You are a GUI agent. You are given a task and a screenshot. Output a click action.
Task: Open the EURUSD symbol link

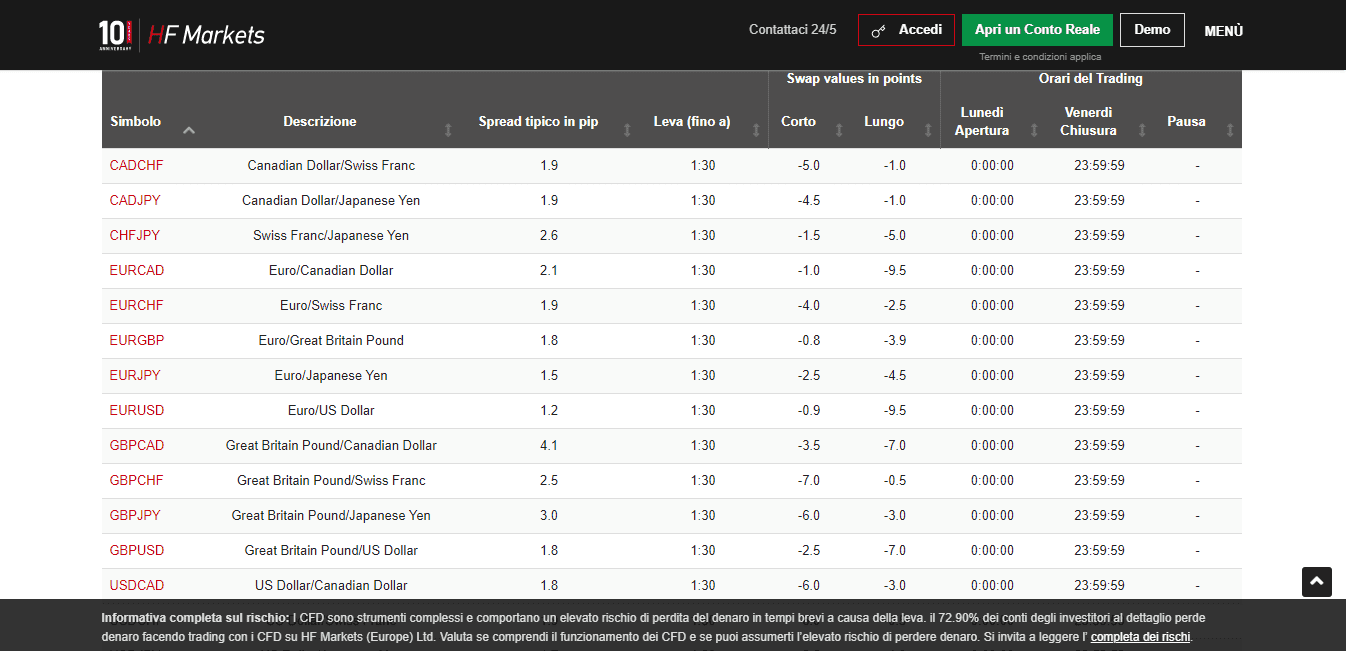tap(136, 410)
